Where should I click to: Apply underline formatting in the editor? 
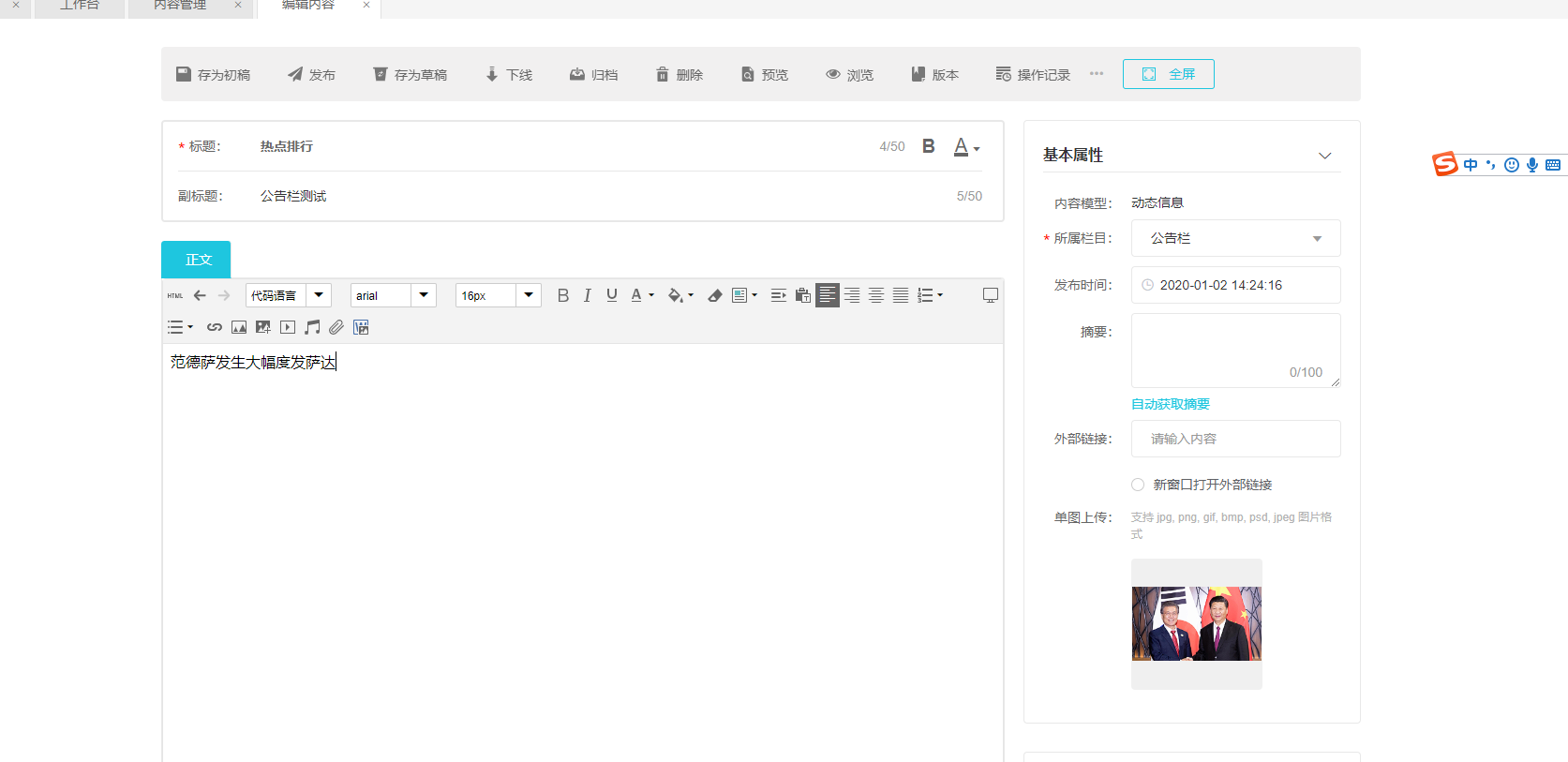pyautogui.click(x=612, y=295)
